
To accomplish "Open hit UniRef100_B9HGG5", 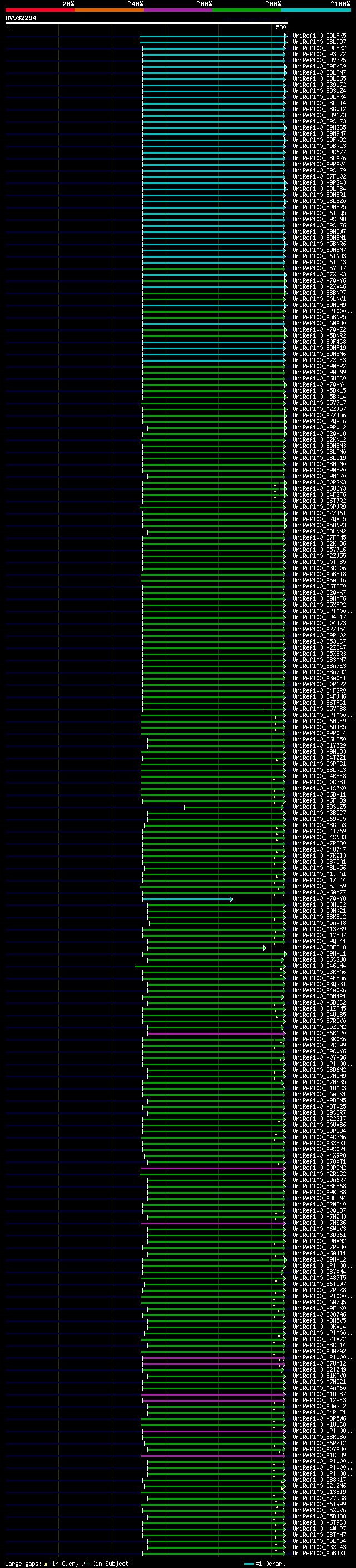I will pos(319,128).
